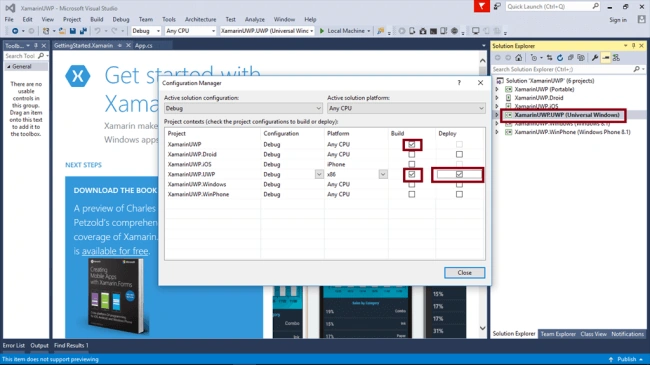Refresh the Solution Explorer view

[x=560, y=58]
